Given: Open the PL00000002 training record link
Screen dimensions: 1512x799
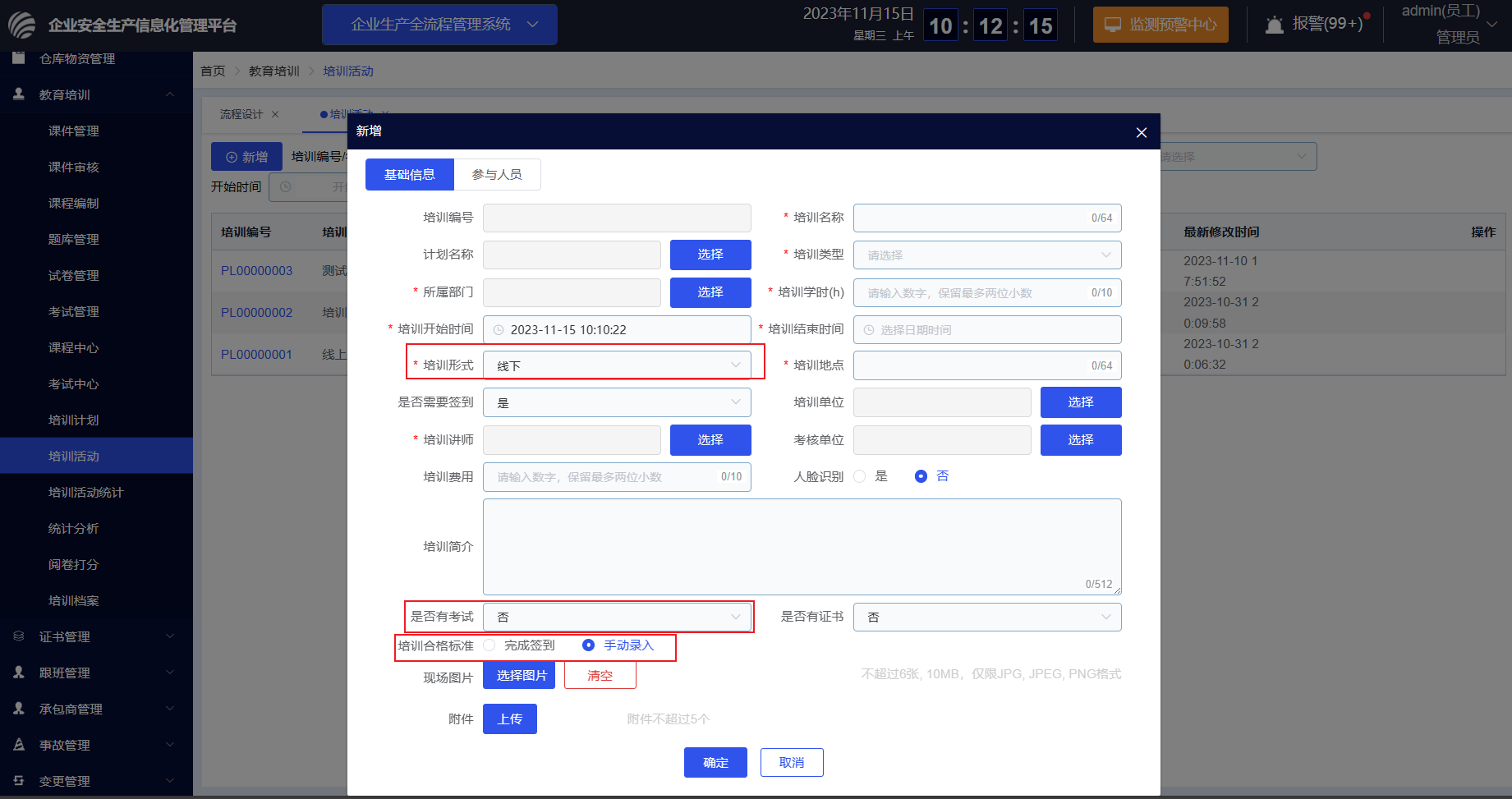Looking at the screenshot, I should pyautogui.click(x=256, y=313).
